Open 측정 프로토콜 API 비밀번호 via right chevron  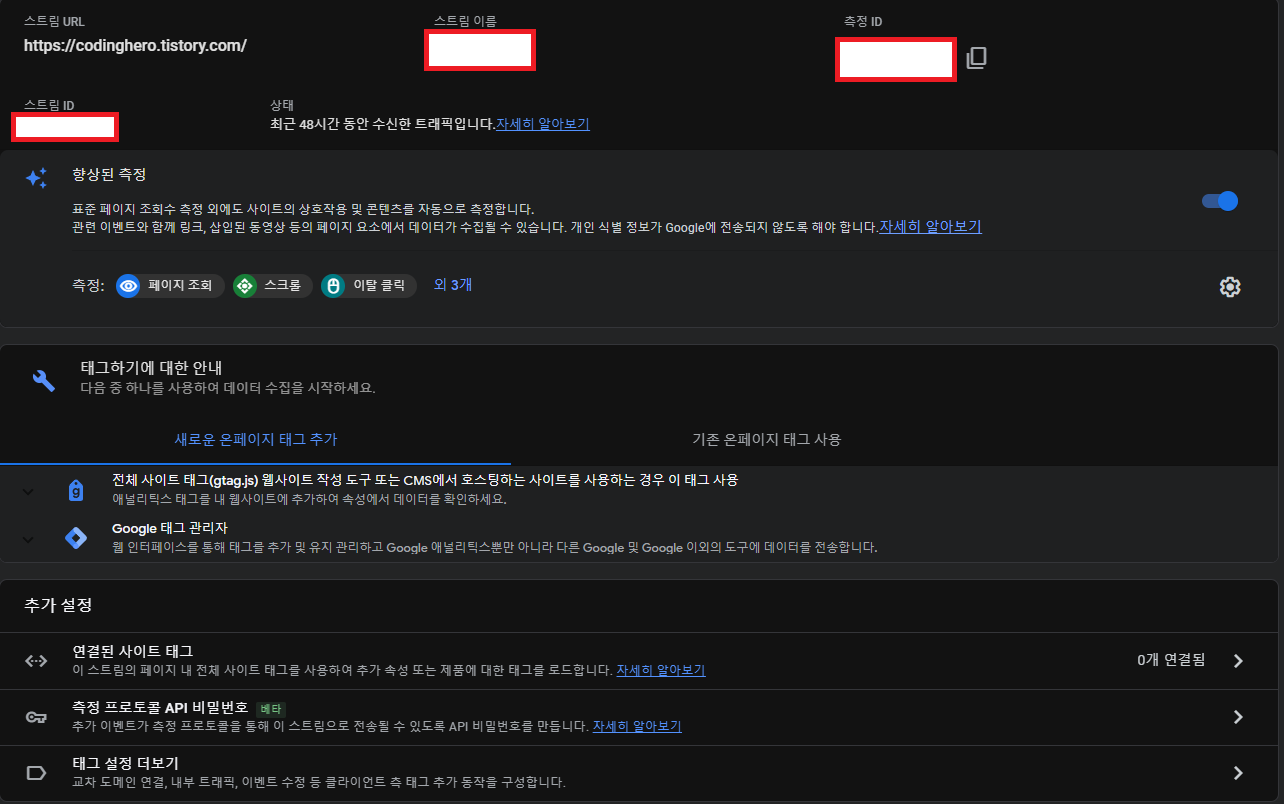pos(1238,717)
